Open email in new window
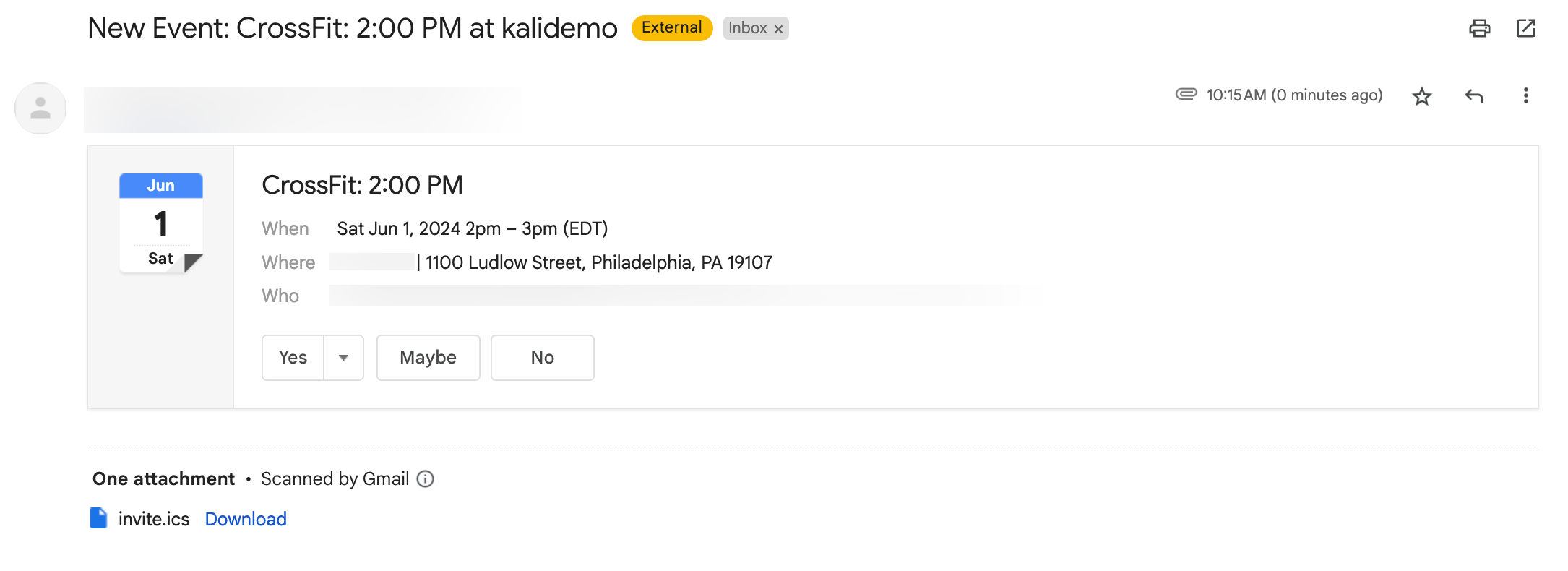Viewport: 1568px width, 571px height. 1526,28
